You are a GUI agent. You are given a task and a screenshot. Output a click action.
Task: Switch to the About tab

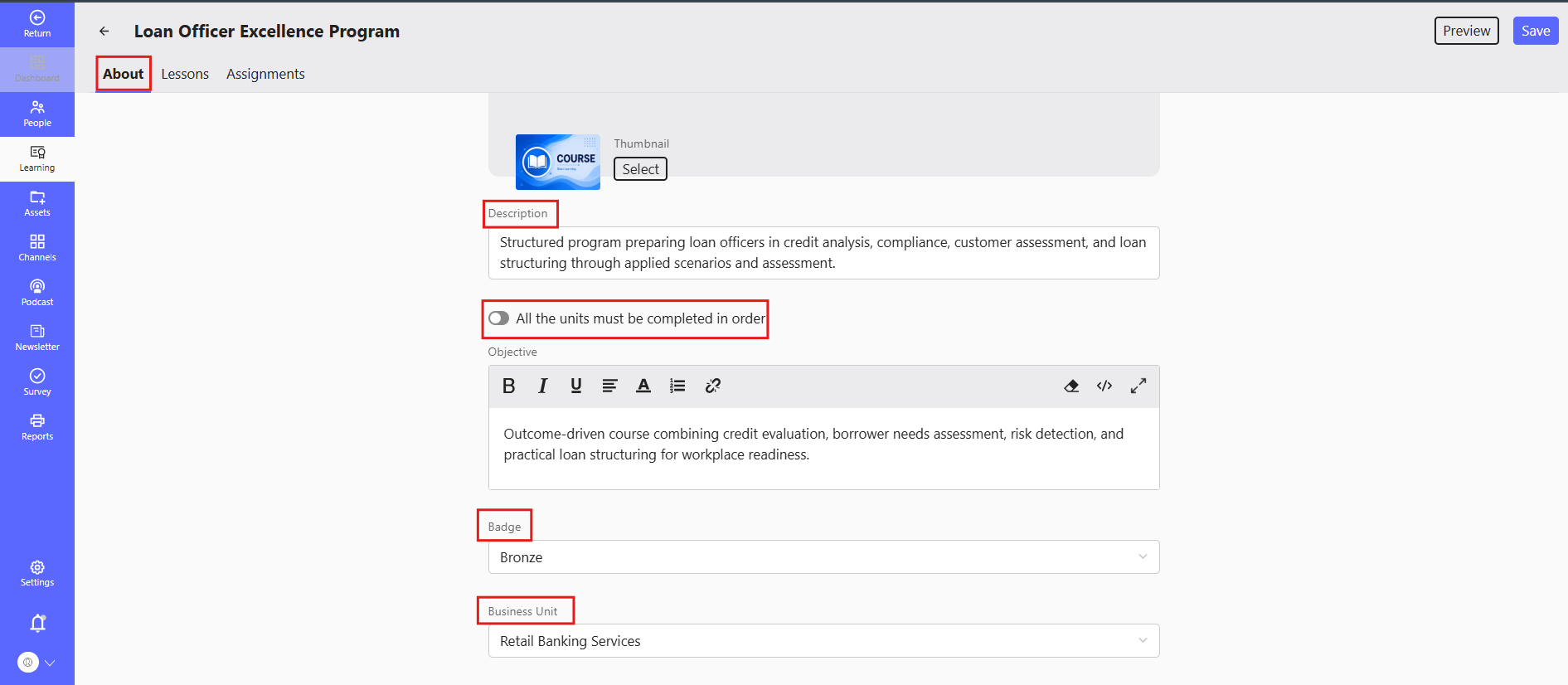click(124, 74)
